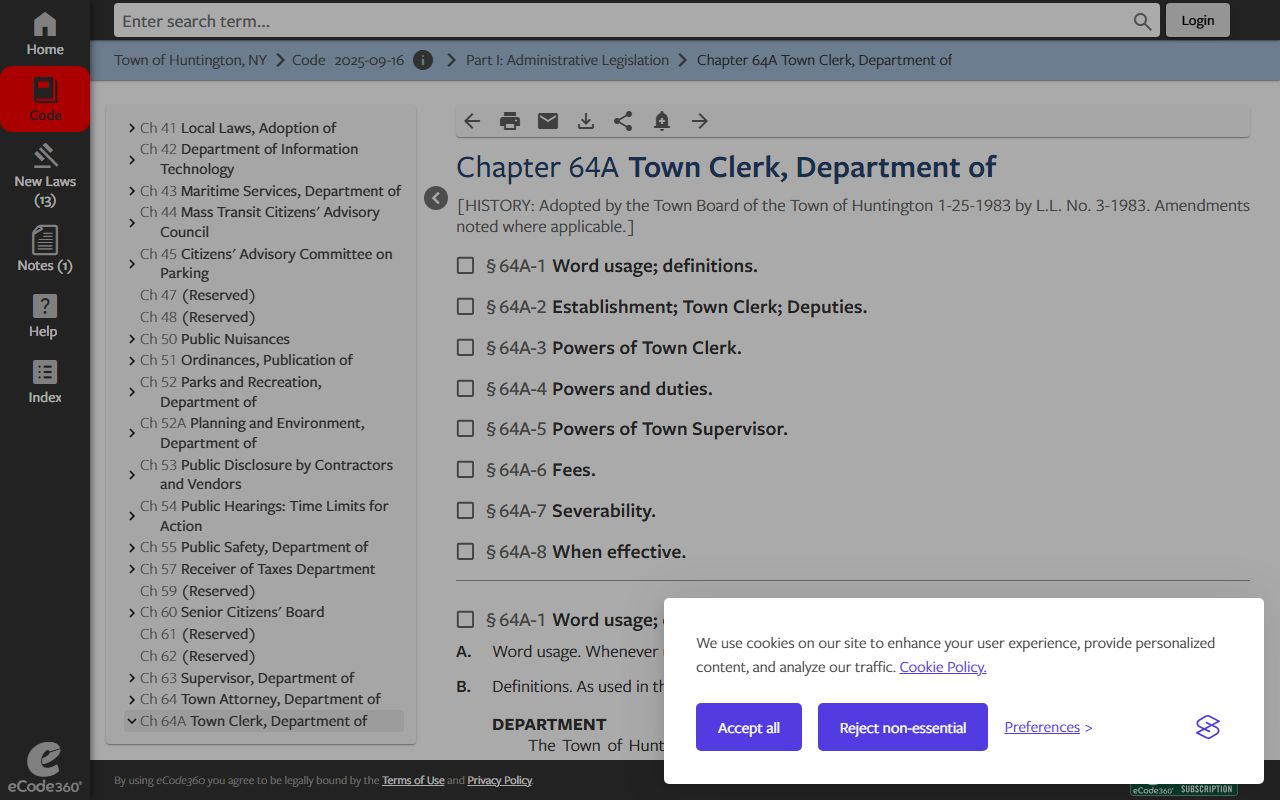
Task: Open Ch 51 Ordinances, Publication of
Action: pyautogui.click(x=246, y=360)
